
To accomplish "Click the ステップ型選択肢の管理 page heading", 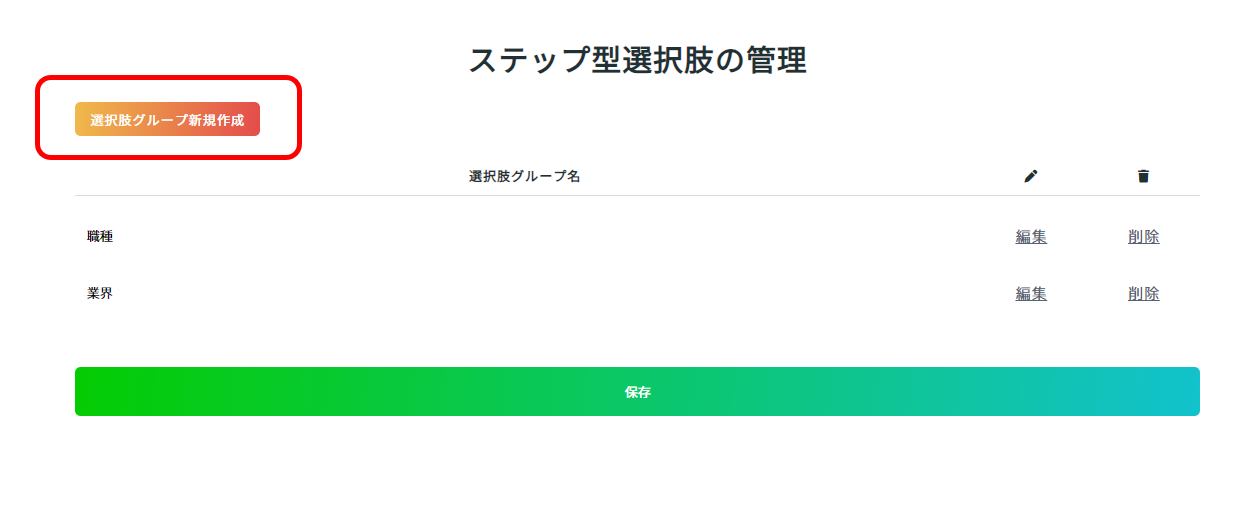I will coord(637,60).
